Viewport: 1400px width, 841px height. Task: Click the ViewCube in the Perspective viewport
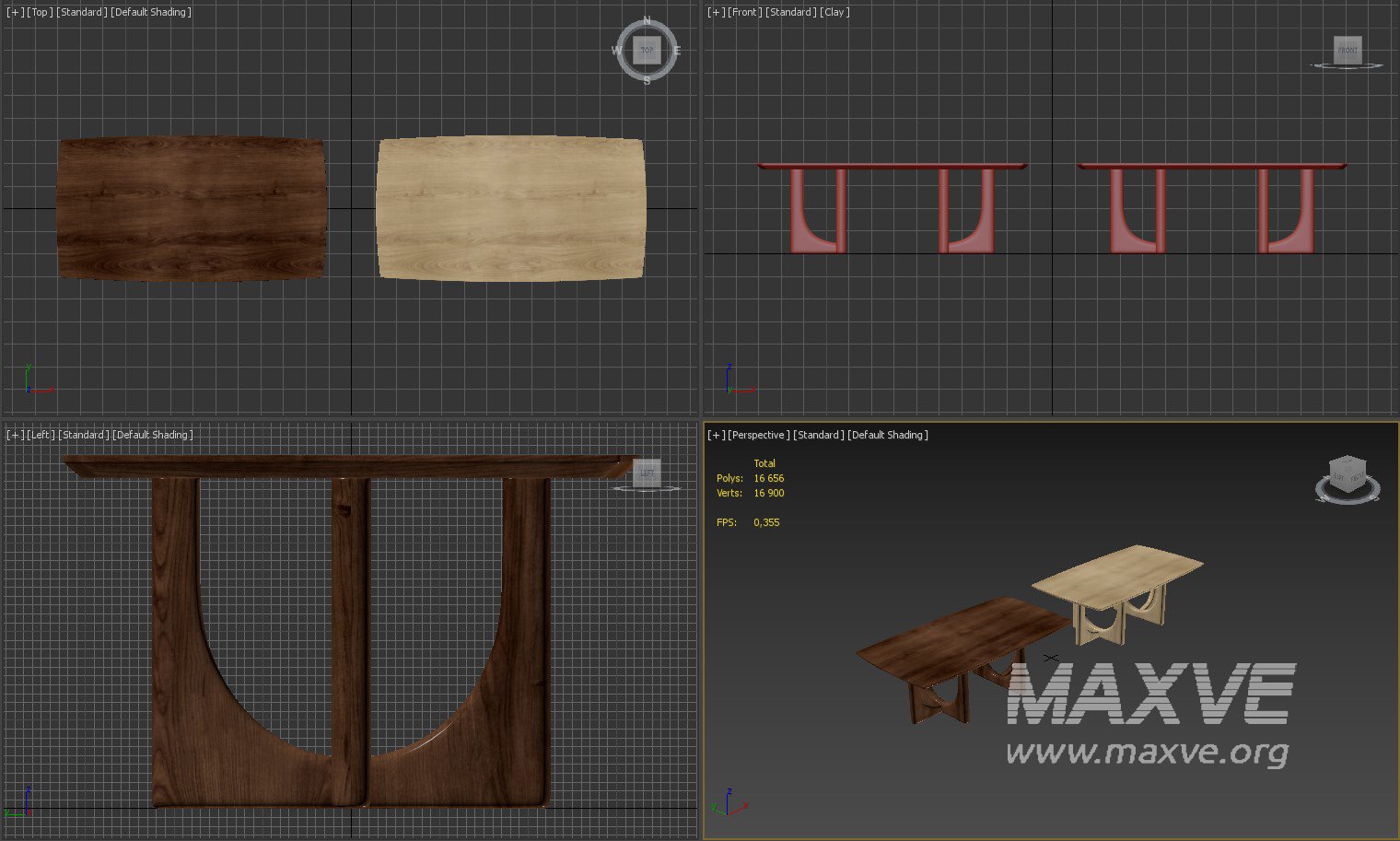[x=1347, y=477]
